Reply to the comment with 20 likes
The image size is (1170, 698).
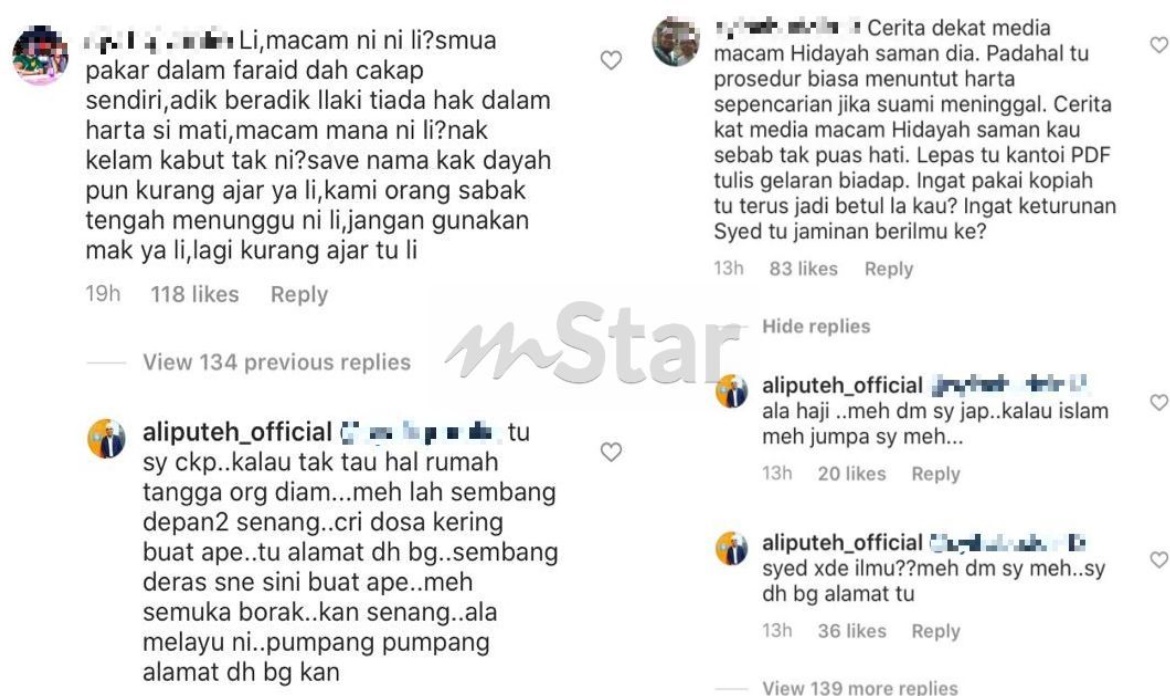[936, 473]
